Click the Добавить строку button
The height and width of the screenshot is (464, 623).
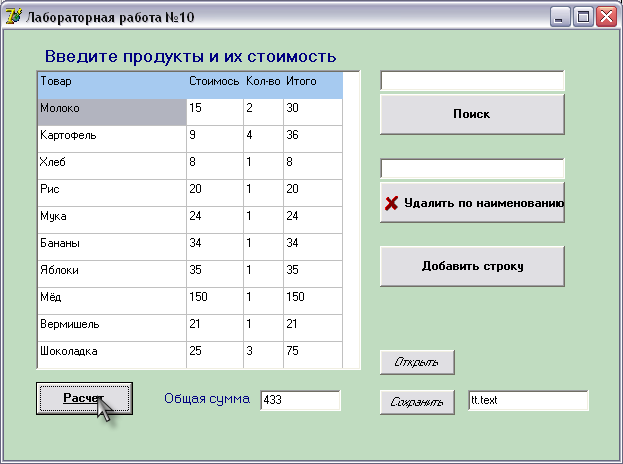[x=472, y=266]
